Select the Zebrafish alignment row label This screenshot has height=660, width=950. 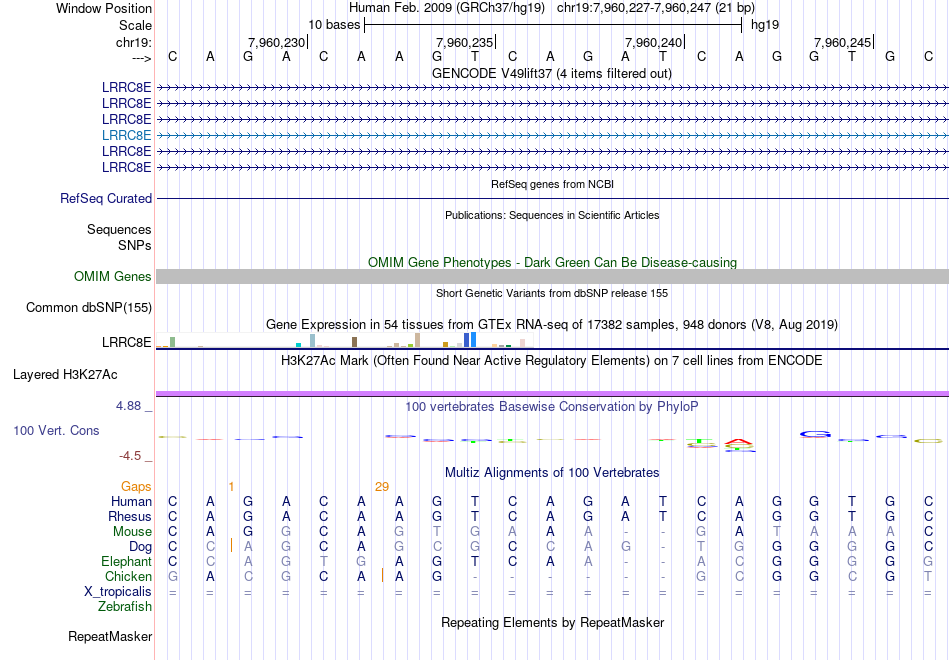coord(125,606)
